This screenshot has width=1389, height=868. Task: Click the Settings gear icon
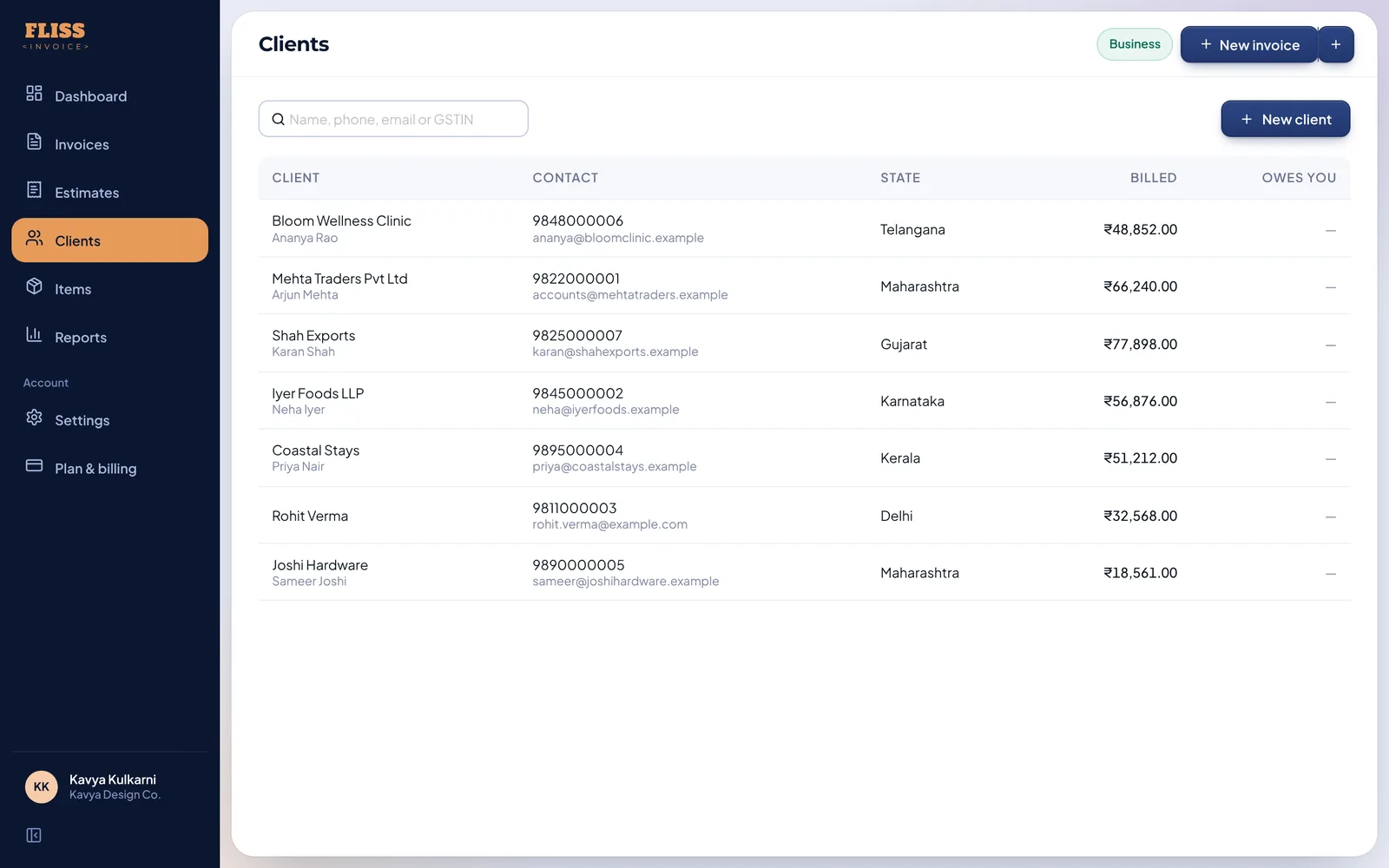[34, 418]
